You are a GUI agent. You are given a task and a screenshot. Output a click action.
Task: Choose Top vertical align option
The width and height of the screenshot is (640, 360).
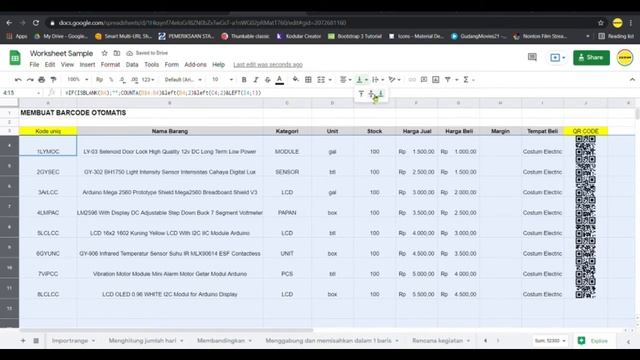pos(361,94)
